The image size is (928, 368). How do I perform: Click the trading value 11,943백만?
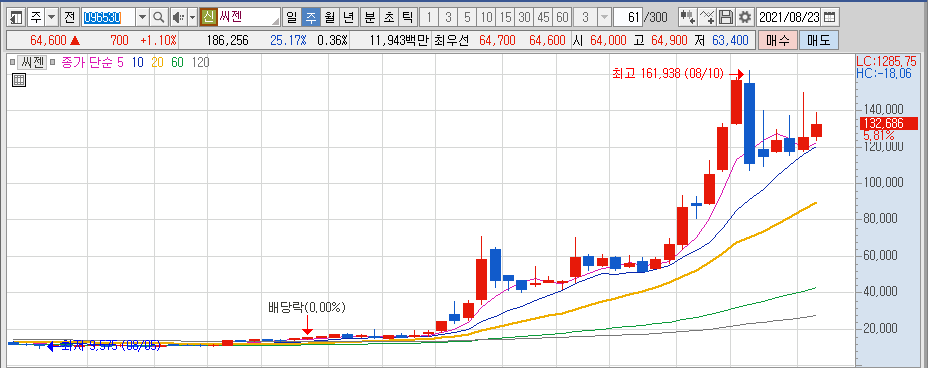(398, 41)
